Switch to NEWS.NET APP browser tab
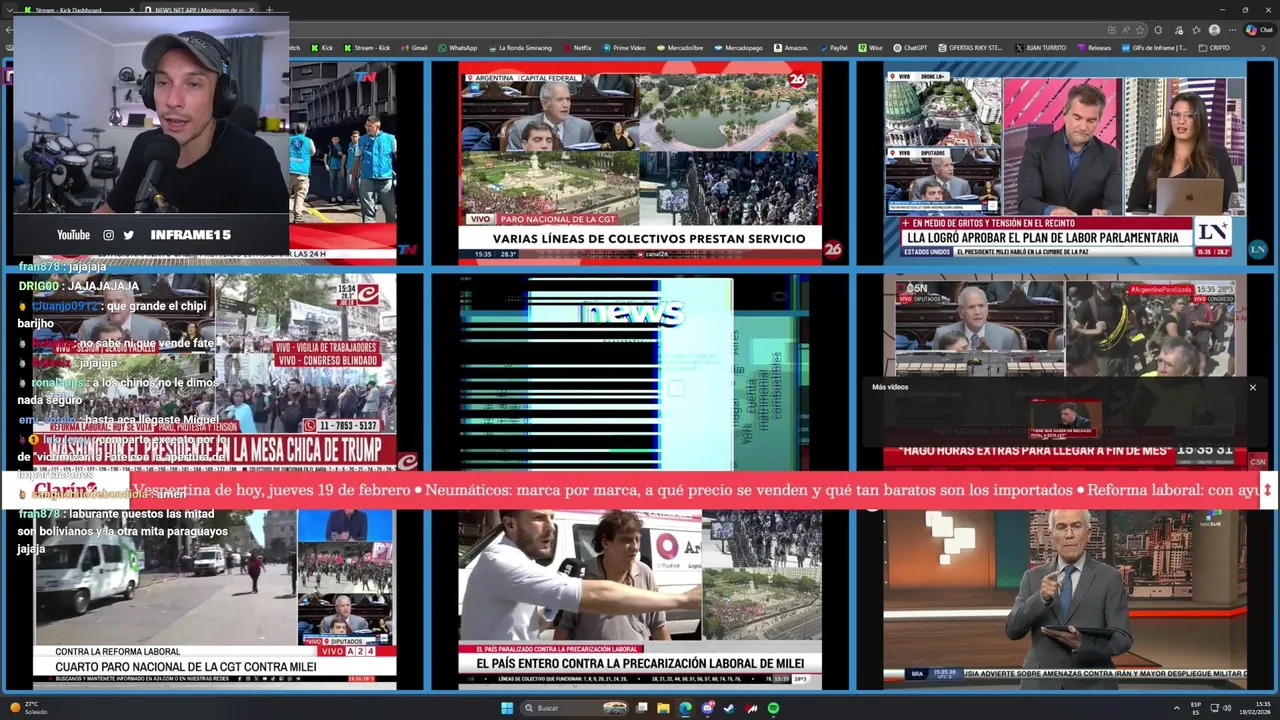Image resolution: width=1280 pixels, height=720 pixels. click(200, 10)
